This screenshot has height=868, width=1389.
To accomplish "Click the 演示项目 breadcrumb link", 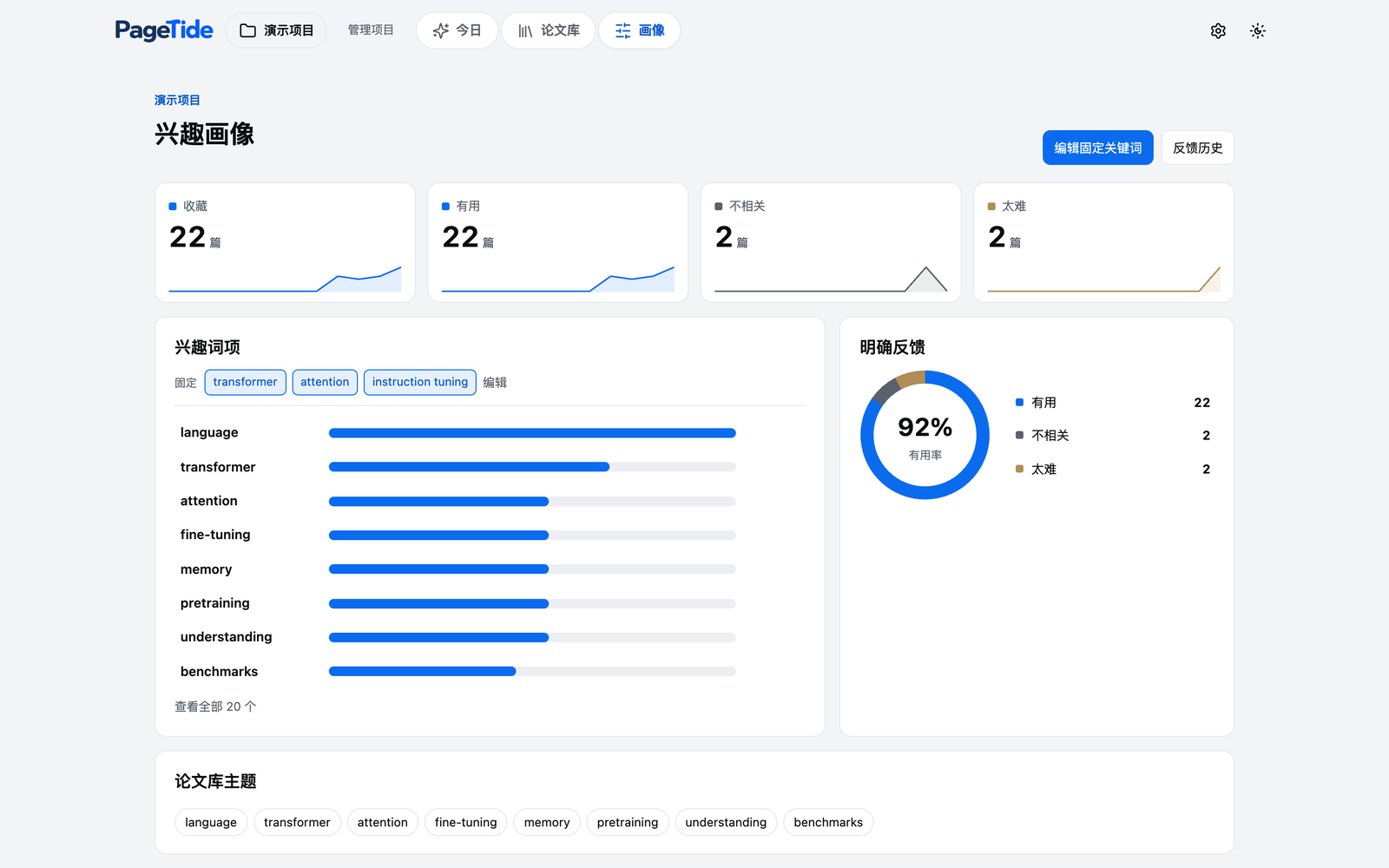I will coord(177,100).
